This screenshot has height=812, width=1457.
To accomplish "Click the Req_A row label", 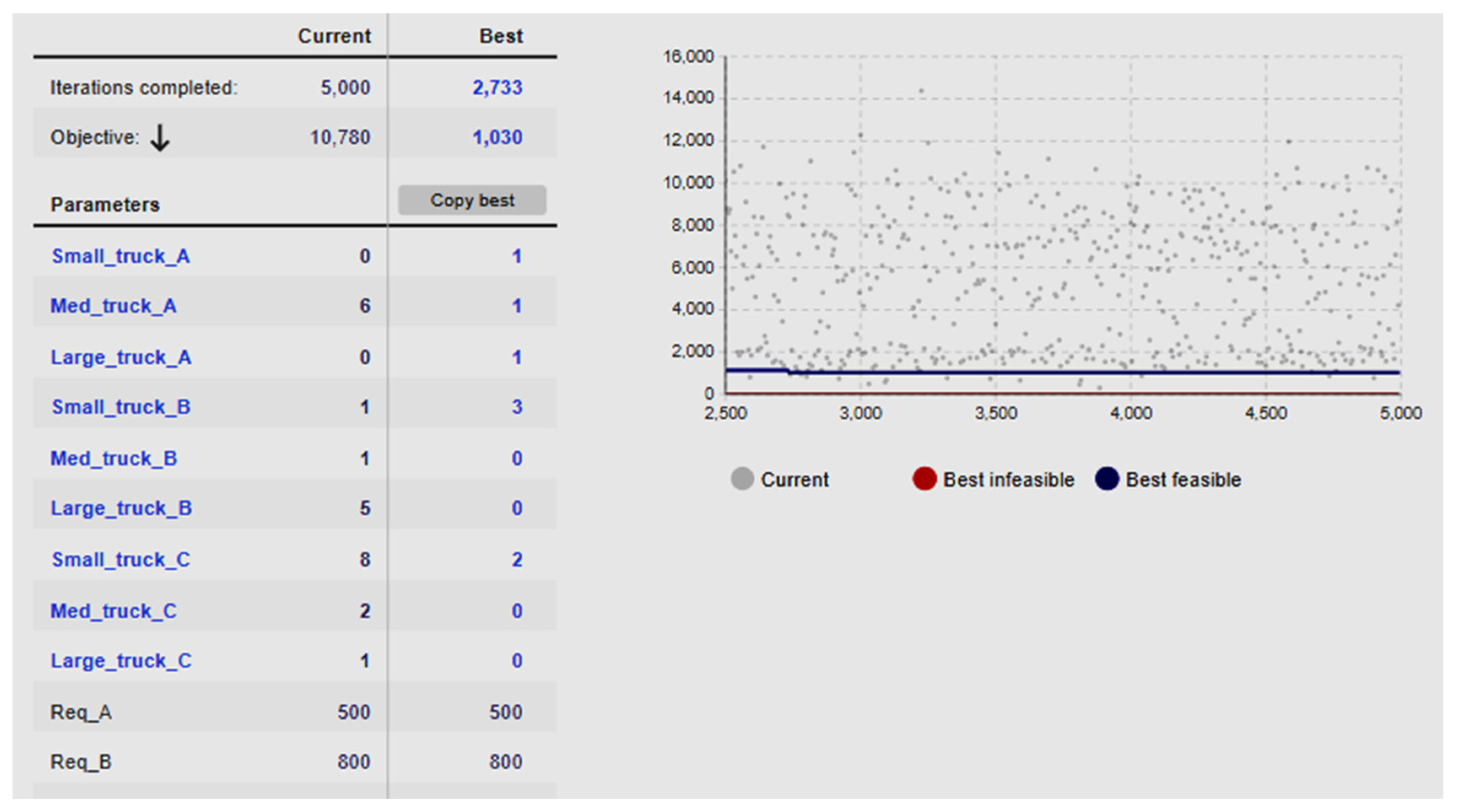I will point(81,712).
